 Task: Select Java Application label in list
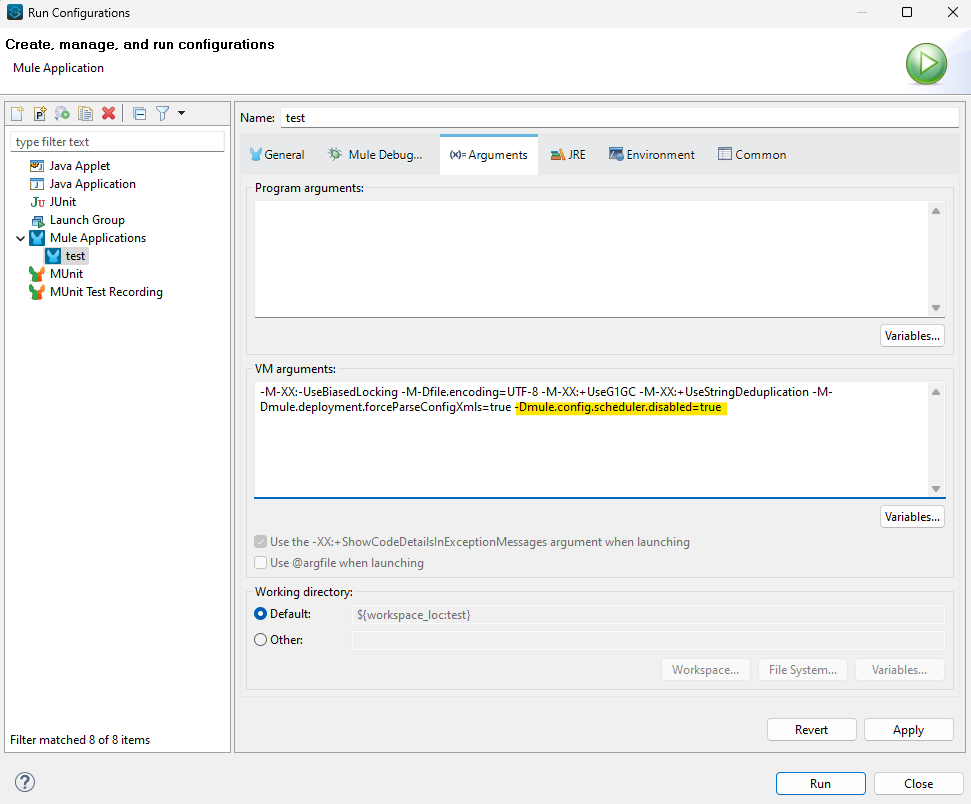pos(92,184)
